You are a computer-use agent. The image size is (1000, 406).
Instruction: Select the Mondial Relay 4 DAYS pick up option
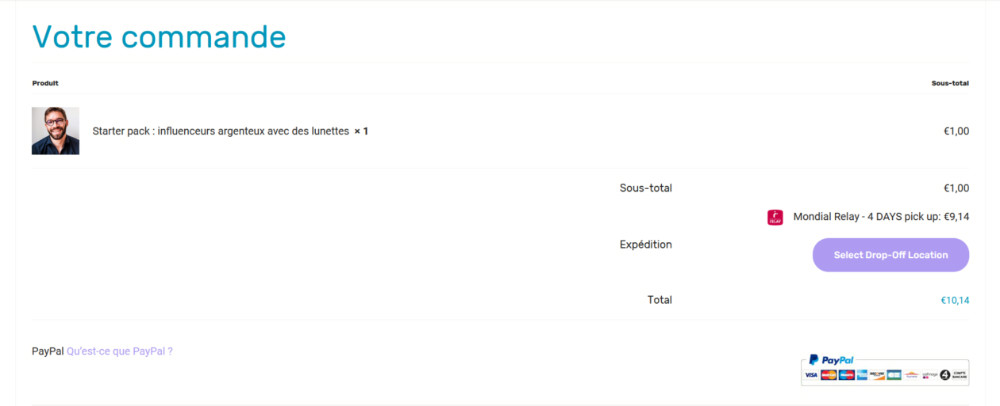tap(881, 217)
